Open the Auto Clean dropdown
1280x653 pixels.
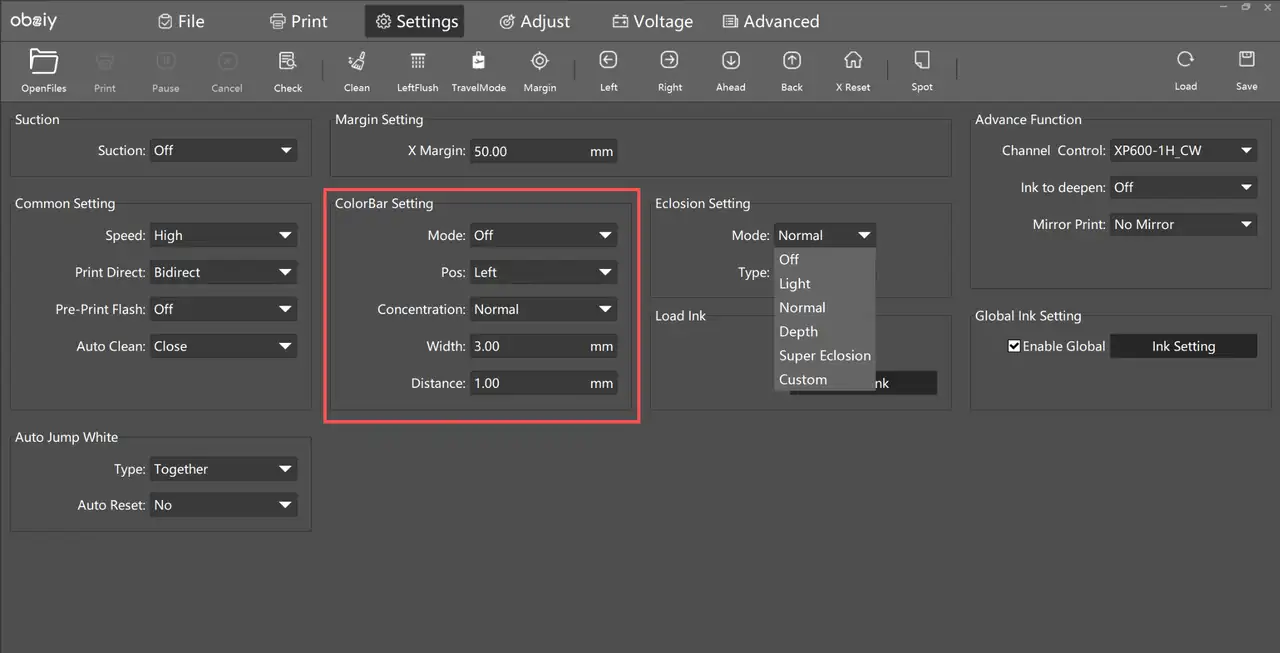(x=223, y=346)
